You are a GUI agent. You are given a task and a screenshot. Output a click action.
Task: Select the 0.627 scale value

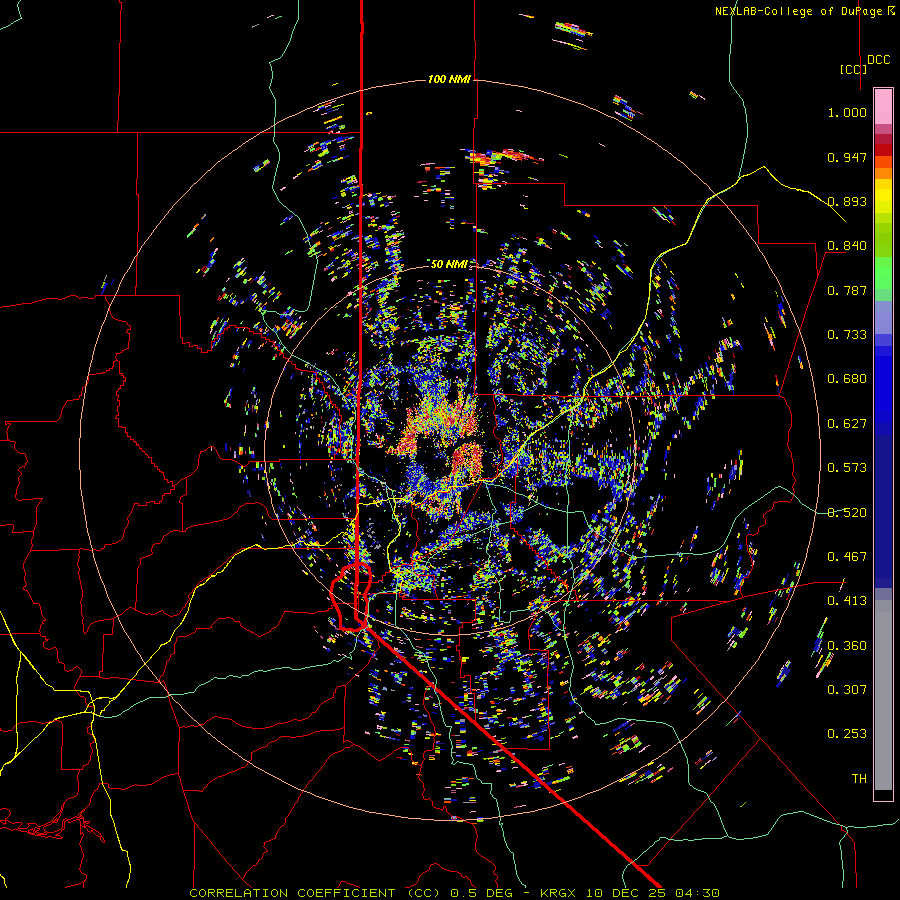coord(847,424)
